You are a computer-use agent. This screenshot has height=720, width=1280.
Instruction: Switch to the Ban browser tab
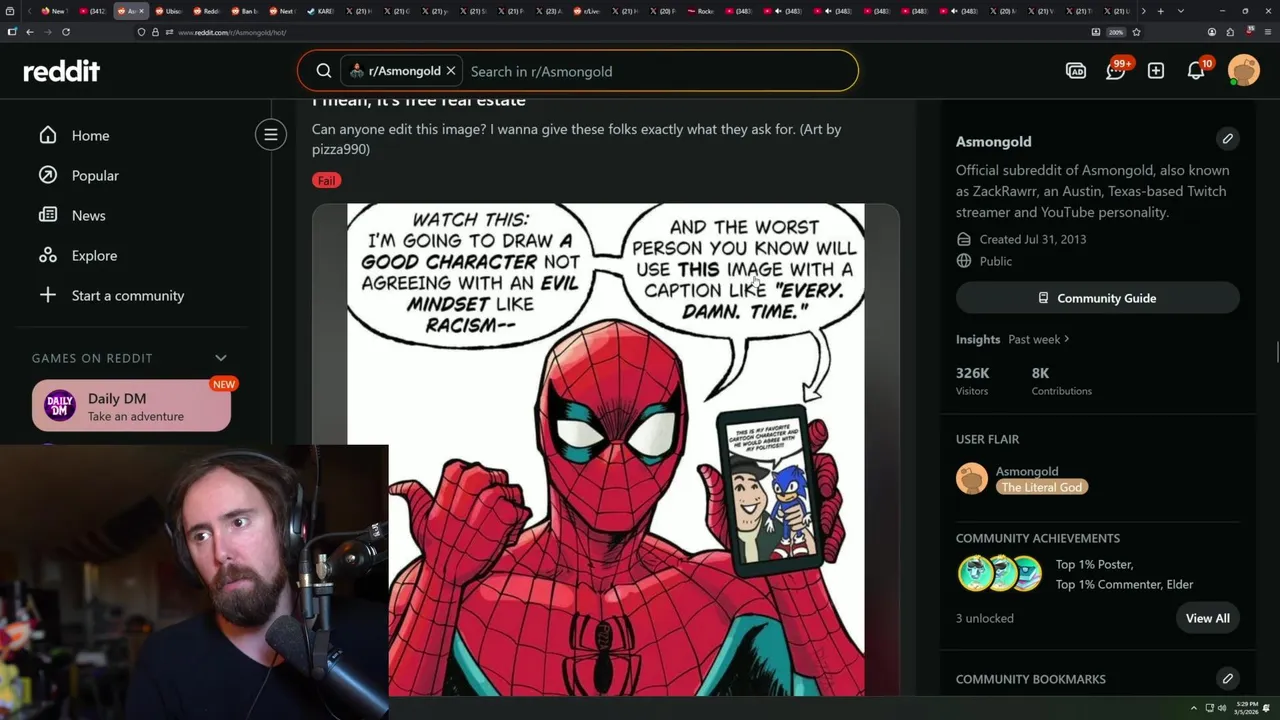[x=245, y=11]
